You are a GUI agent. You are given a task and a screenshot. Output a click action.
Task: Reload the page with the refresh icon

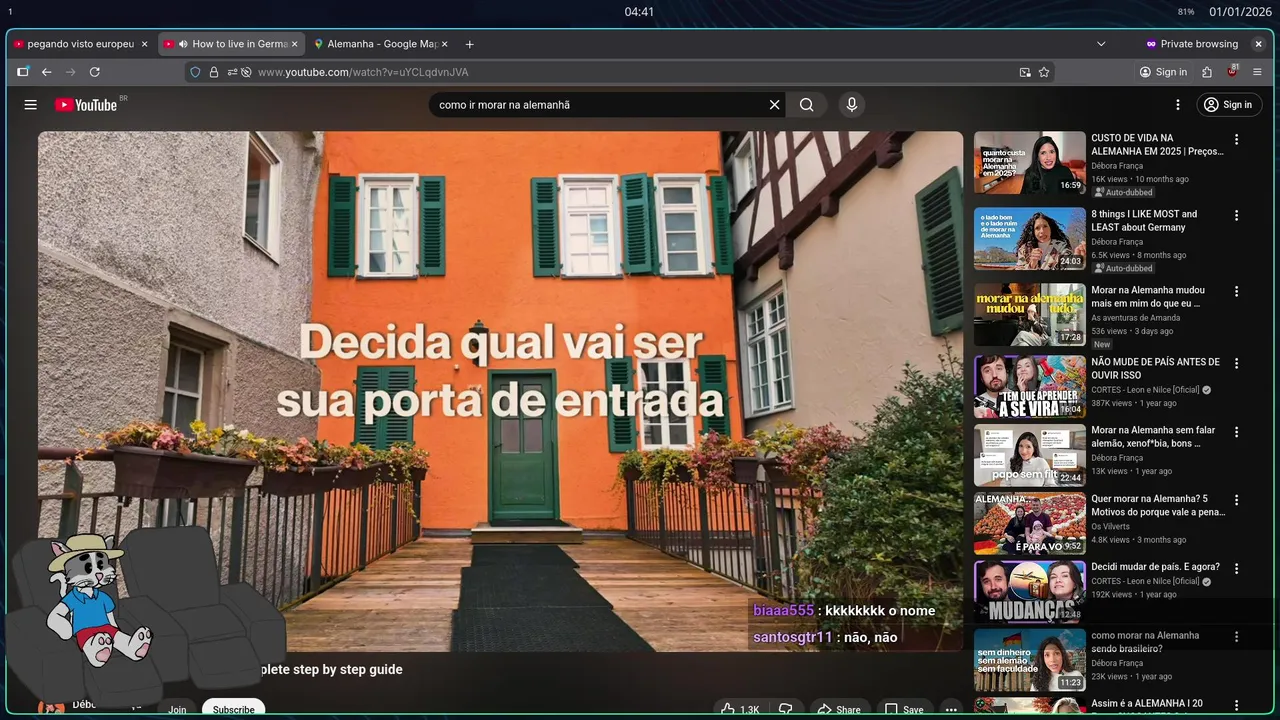click(95, 72)
